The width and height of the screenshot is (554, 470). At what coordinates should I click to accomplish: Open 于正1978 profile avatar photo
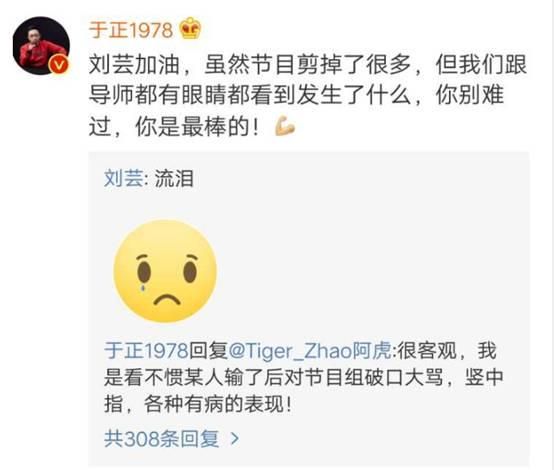41,45
